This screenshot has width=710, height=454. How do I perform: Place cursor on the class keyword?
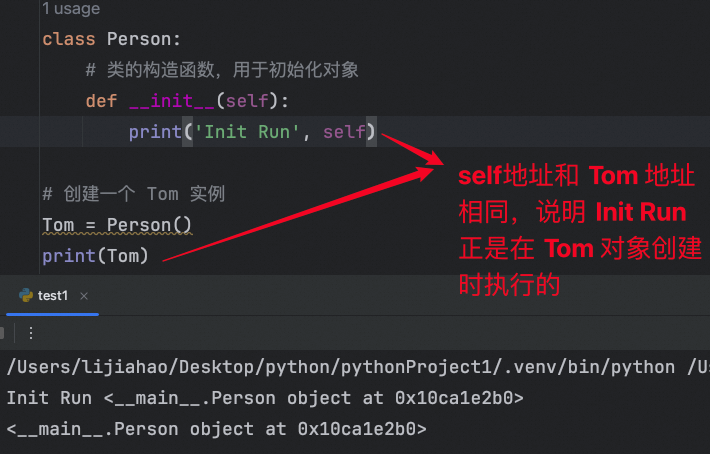click(69, 39)
